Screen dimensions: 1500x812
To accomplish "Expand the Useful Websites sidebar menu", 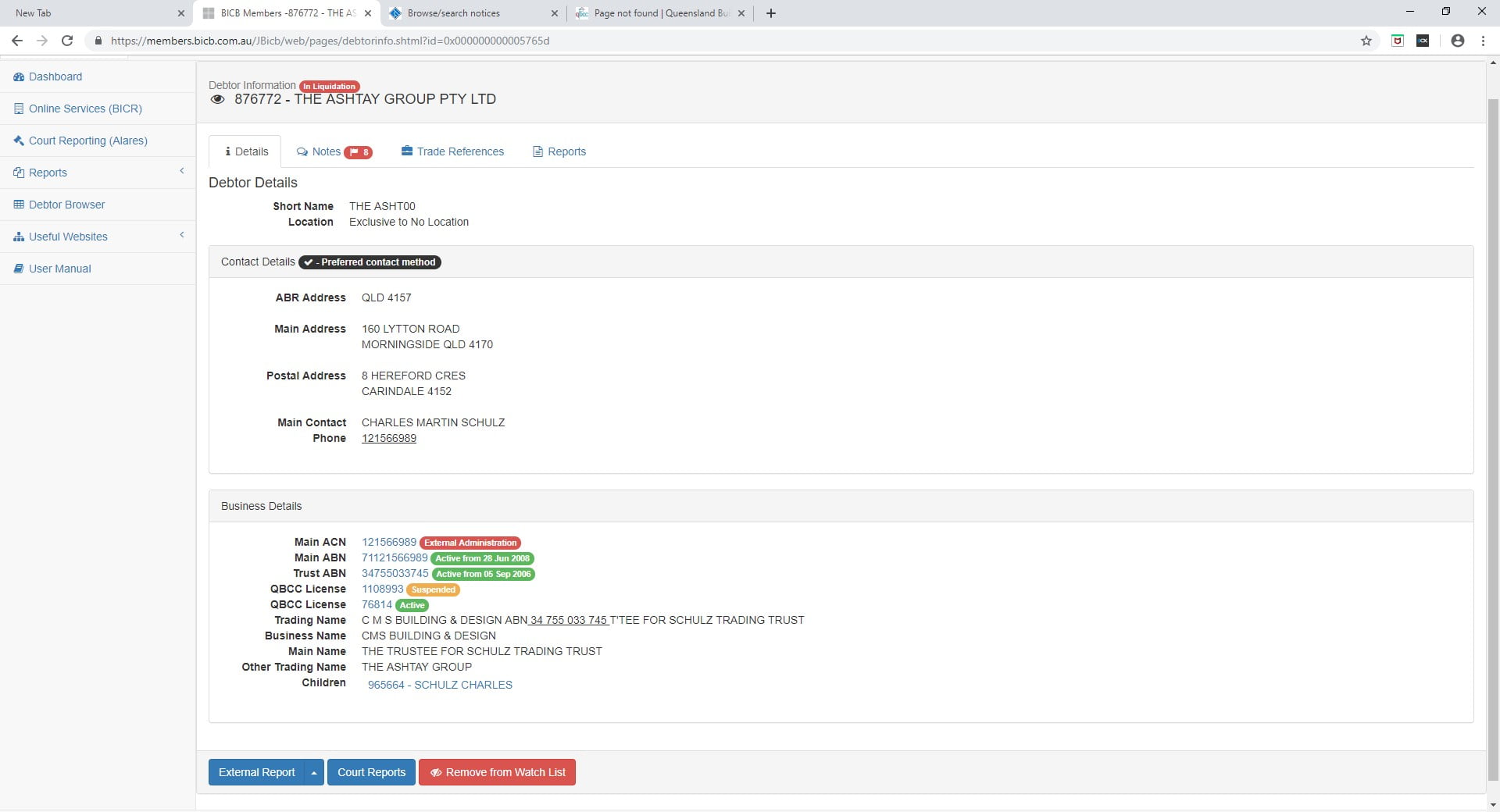I will tap(98, 237).
